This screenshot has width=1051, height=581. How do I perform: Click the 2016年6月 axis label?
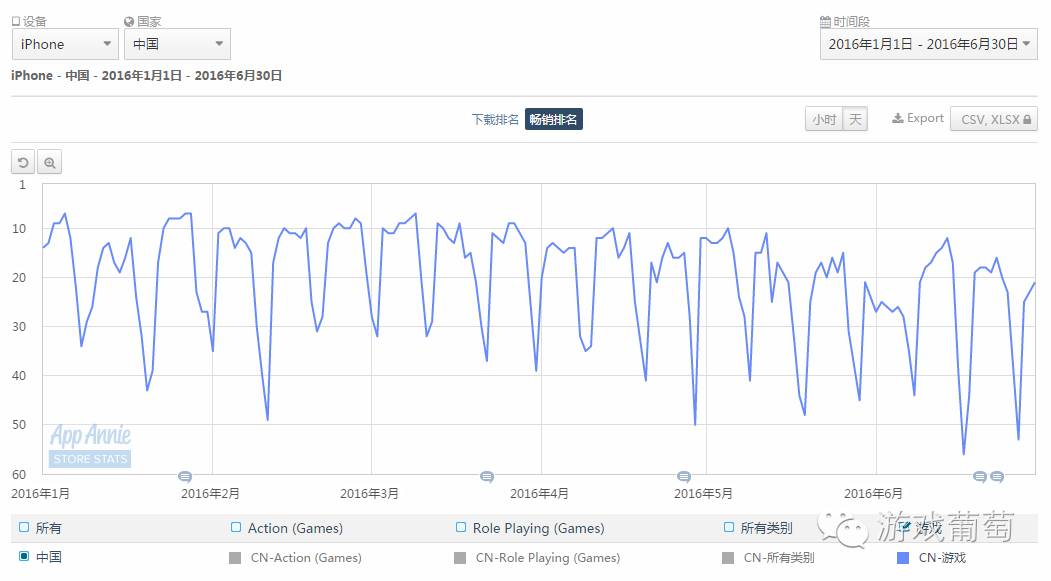coord(873,494)
